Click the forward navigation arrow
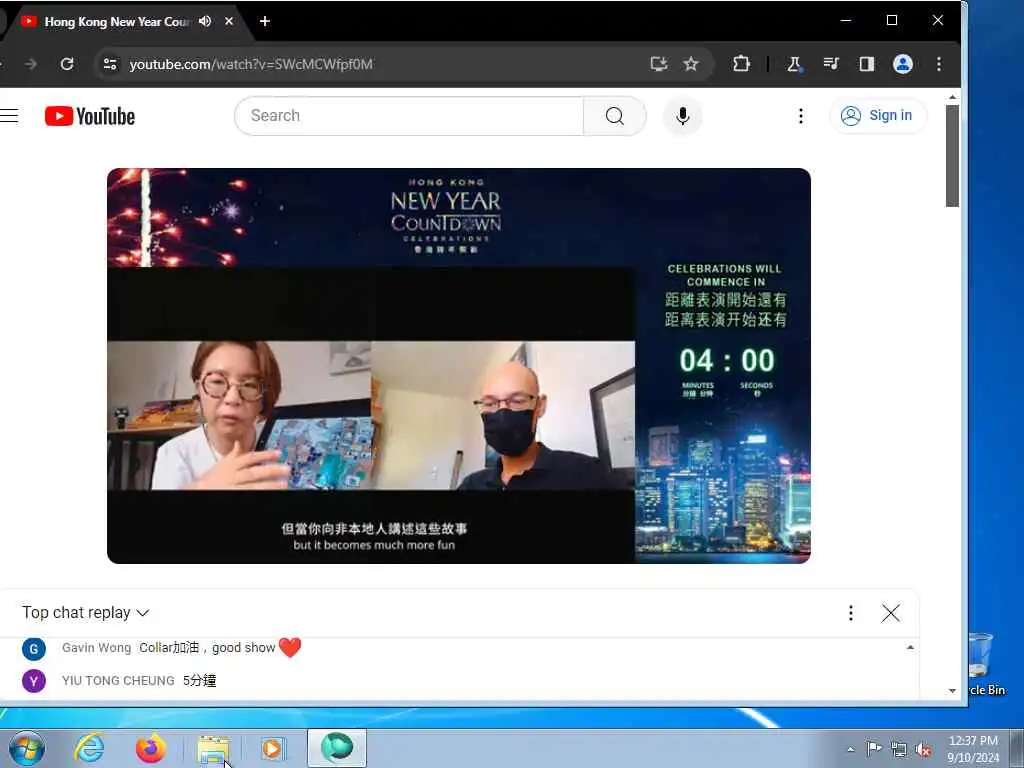1024x768 pixels. [x=30, y=64]
